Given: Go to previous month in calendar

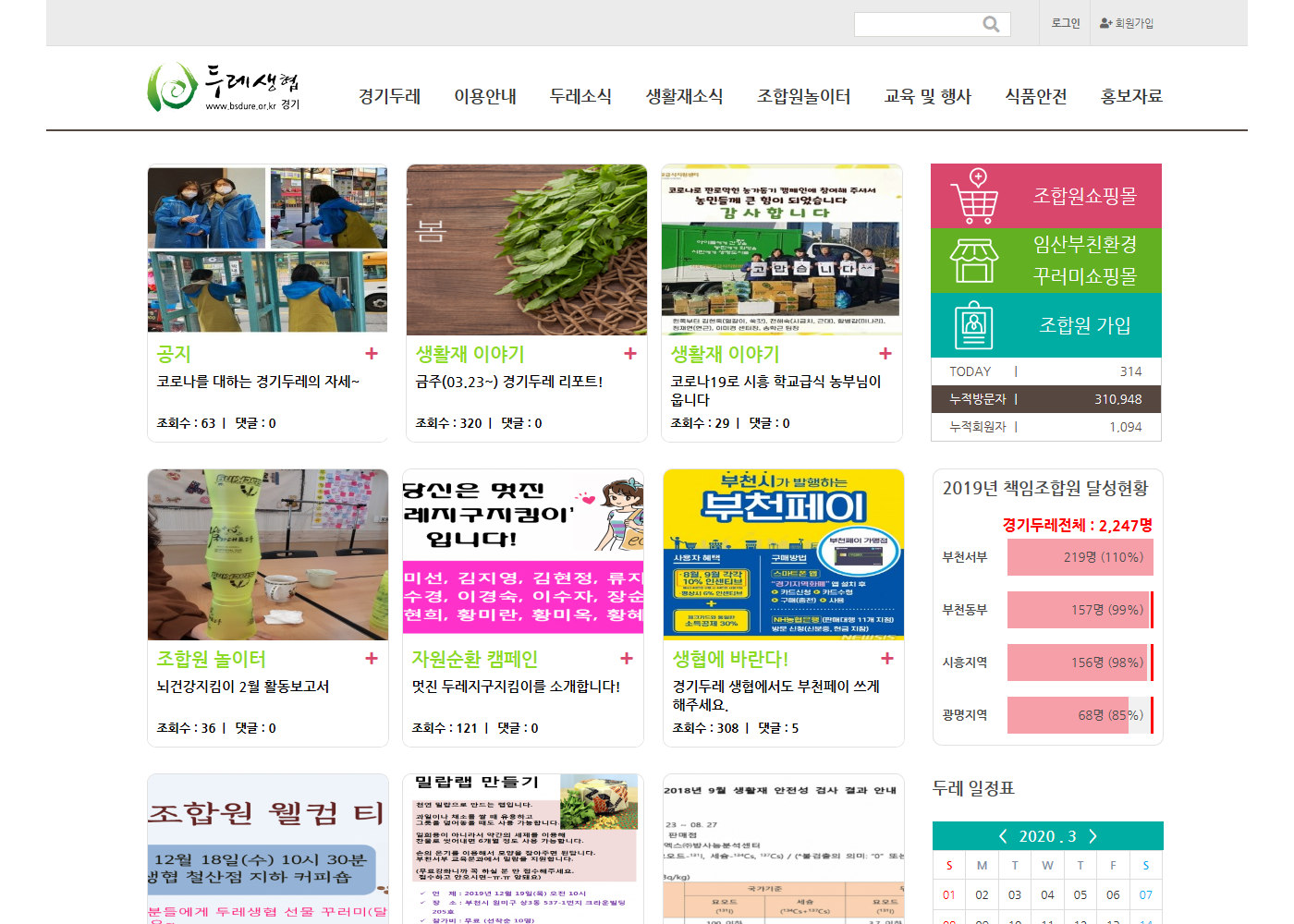Looking at the screenshot, I should click(x=1003, y=836).
